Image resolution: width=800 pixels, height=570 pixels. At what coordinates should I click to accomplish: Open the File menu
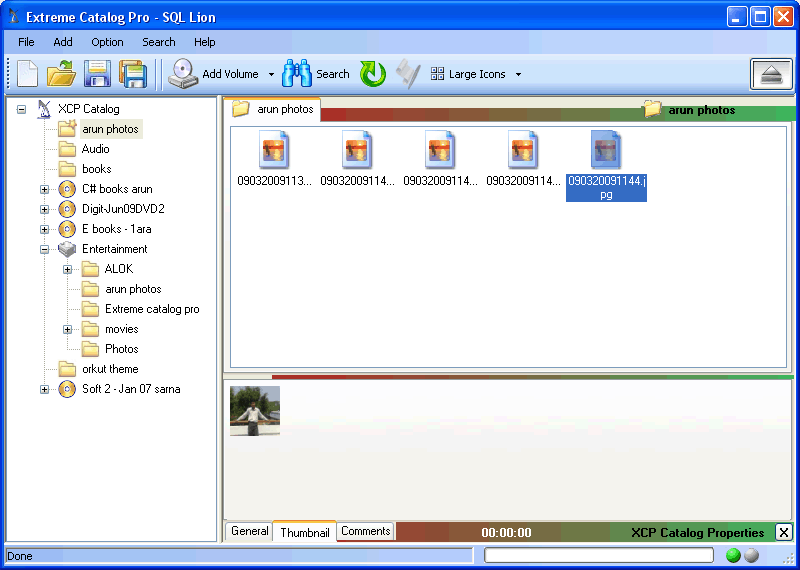click(26, 42)
